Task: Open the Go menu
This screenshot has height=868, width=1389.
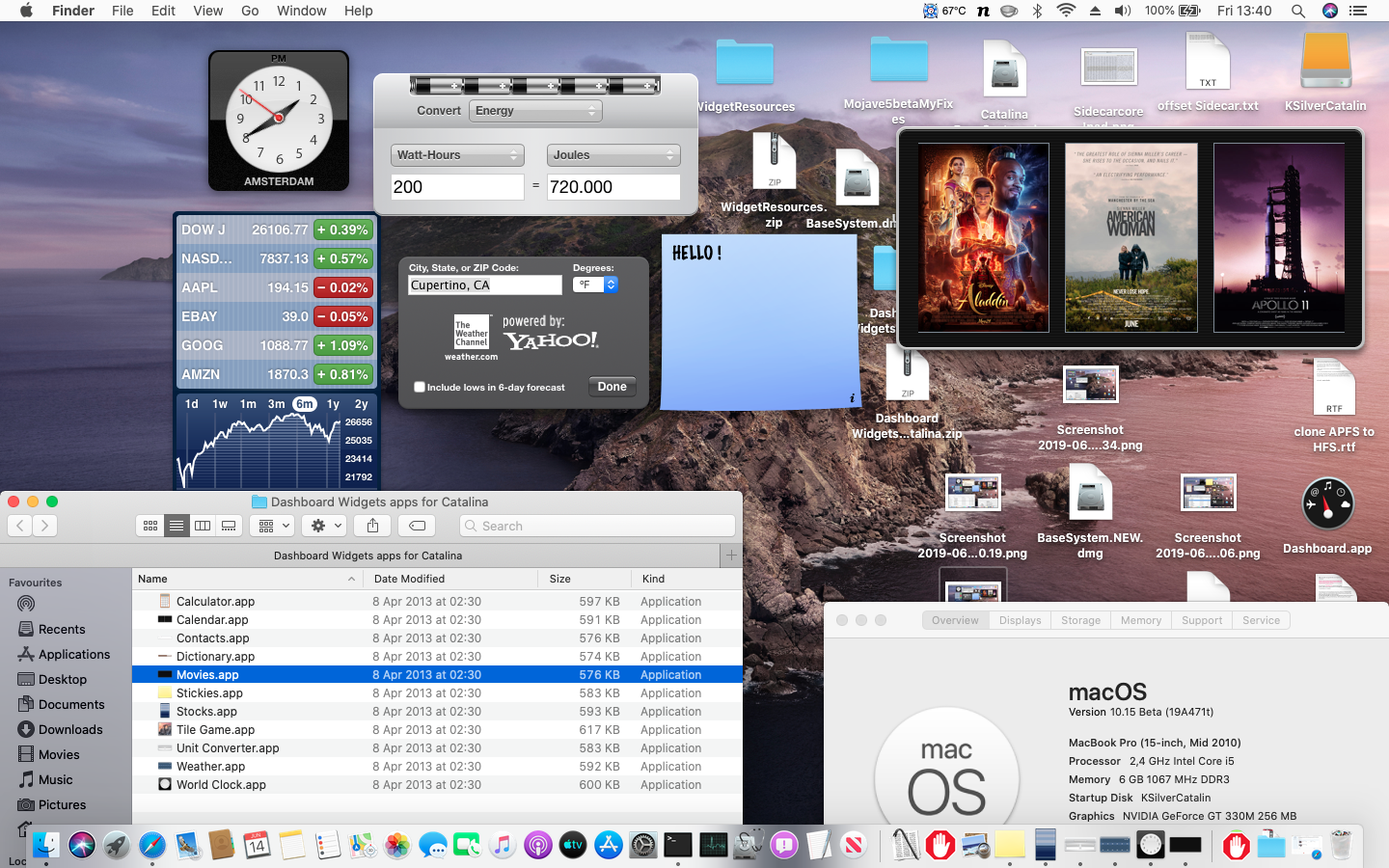Action: click(250, 11)
